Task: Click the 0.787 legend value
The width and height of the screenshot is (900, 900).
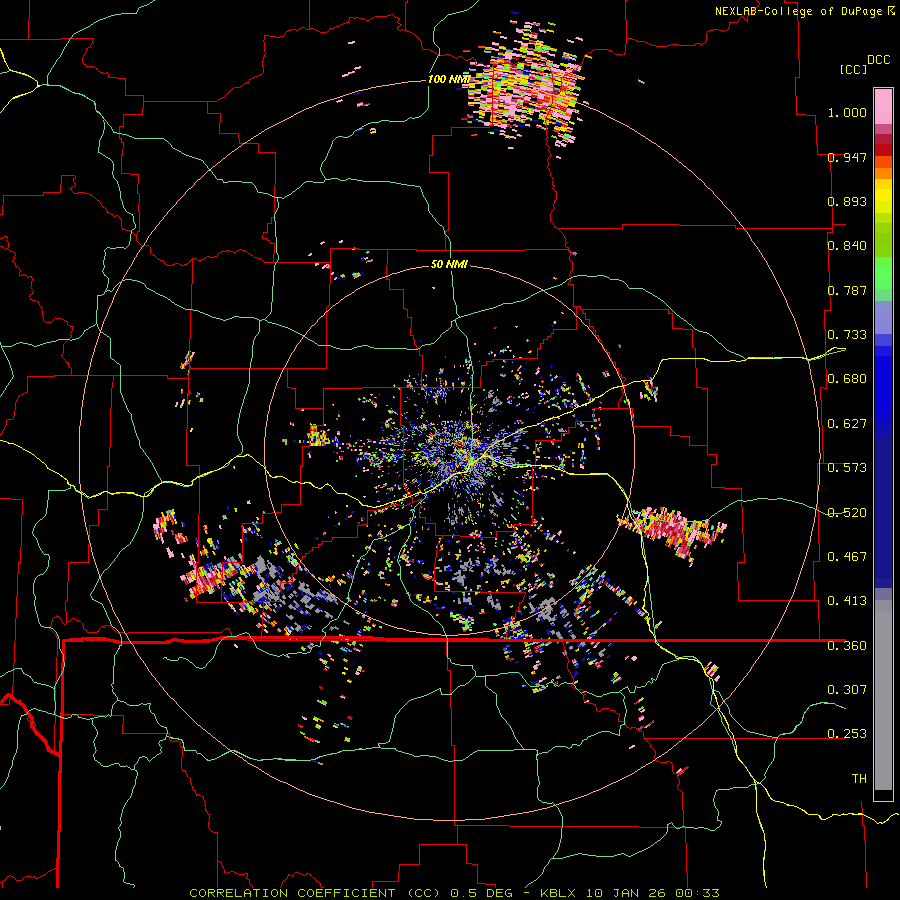Action: [x=847, y=290]
